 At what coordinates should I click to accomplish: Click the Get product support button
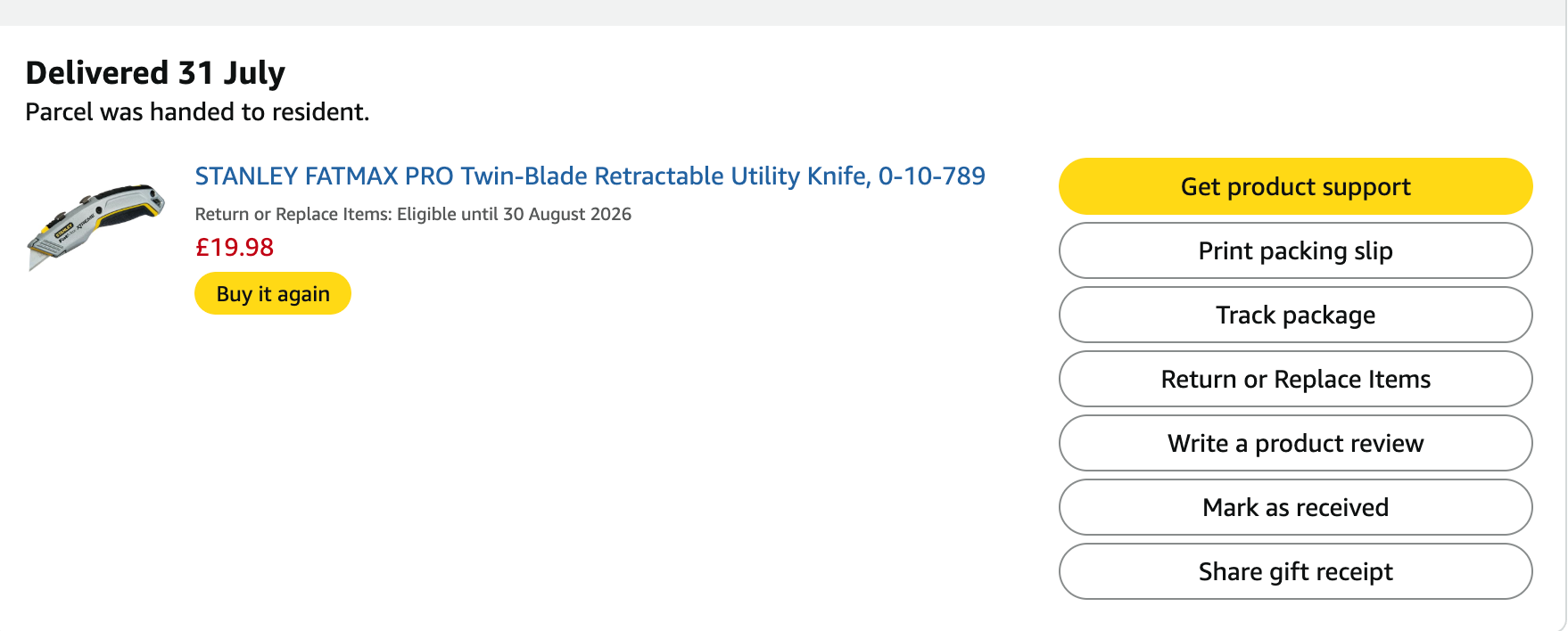[1295, 186]
